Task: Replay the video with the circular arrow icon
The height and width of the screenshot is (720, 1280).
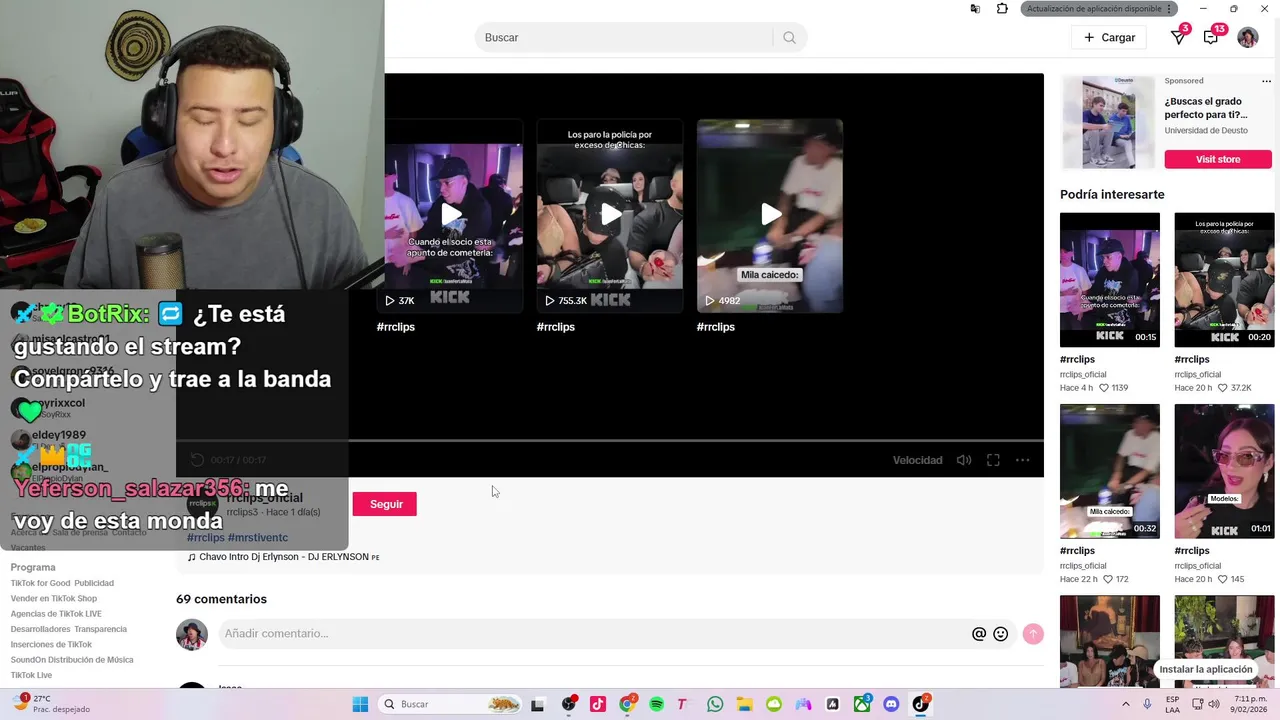Action: [x=197, y=460]
